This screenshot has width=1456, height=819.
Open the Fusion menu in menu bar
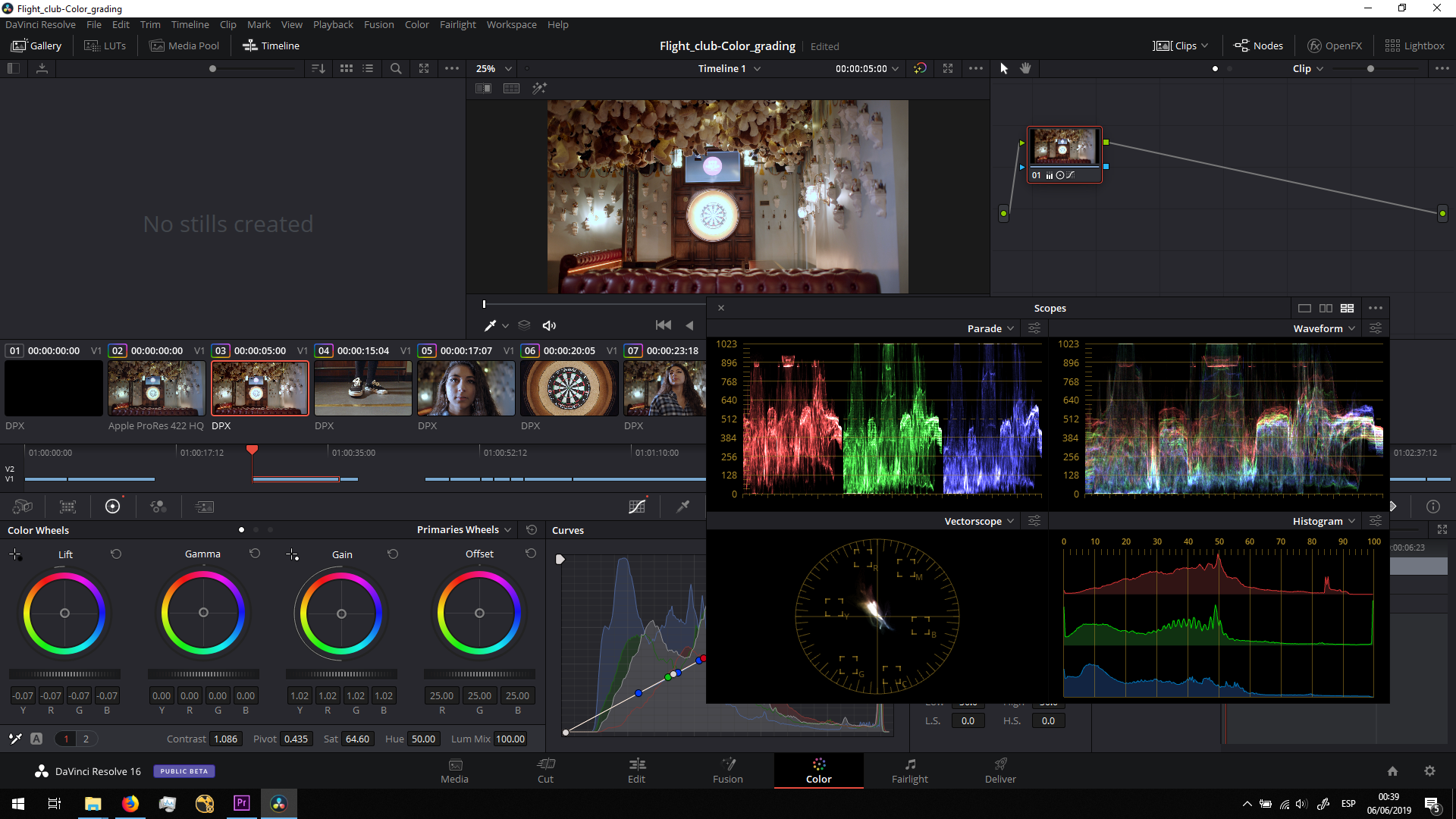(378, 24)
